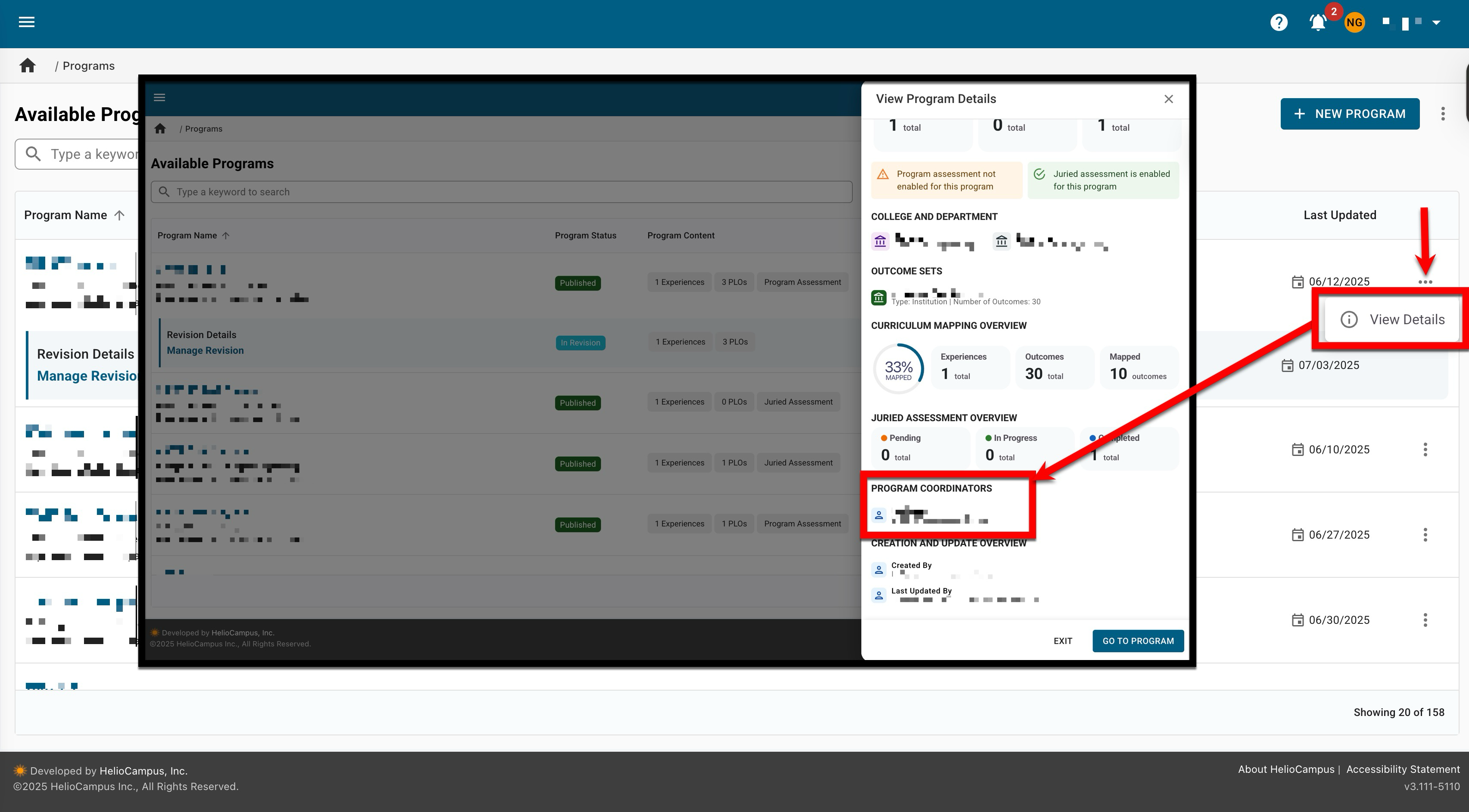Click the NG user avatar
The image size is (1469, 812).
1354,22
